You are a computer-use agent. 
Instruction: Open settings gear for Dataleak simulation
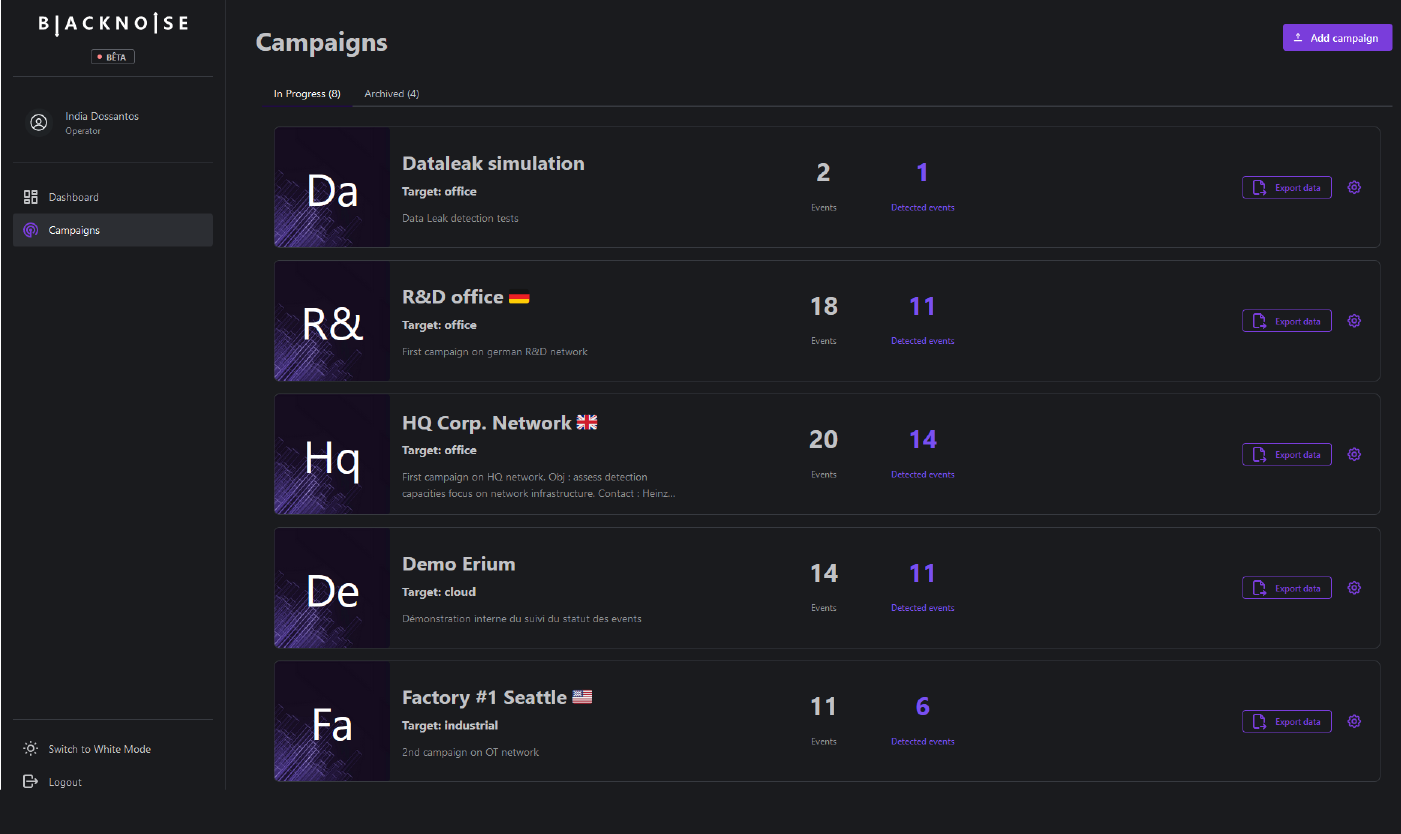(x=1354, y=187)
